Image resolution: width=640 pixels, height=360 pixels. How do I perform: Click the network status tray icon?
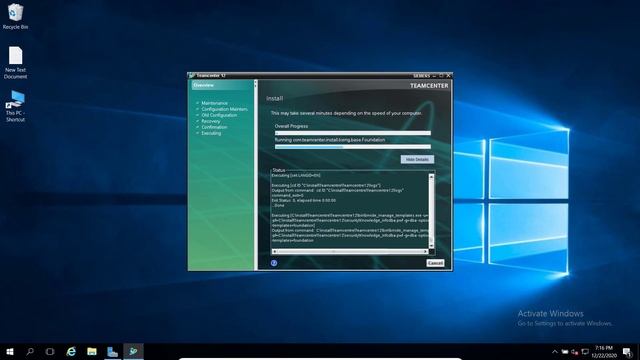coord(585,352)
